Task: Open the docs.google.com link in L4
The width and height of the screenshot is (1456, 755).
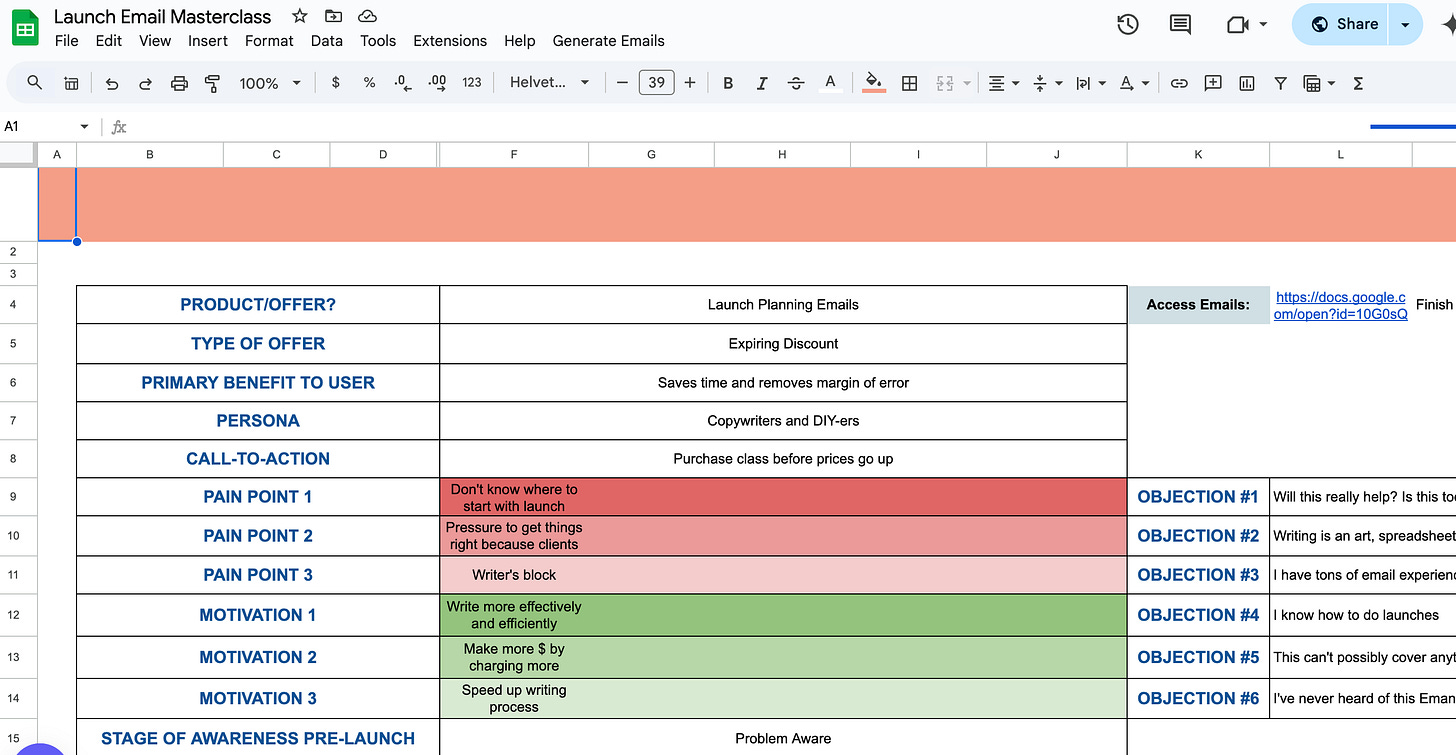Action: [1340, 305]
